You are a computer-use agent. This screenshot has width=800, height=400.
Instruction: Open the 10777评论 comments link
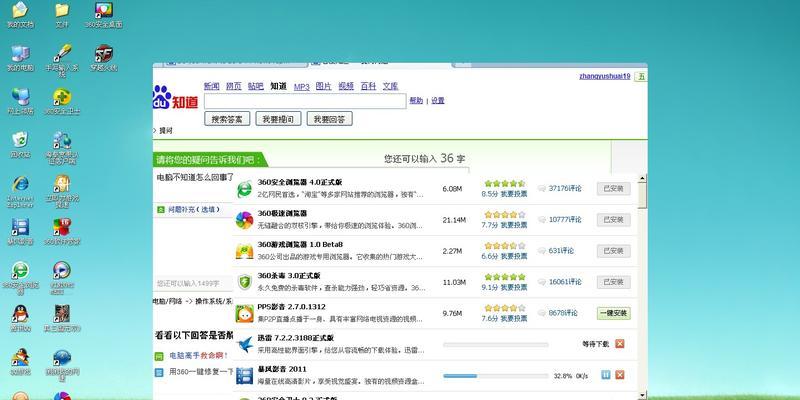565,219
